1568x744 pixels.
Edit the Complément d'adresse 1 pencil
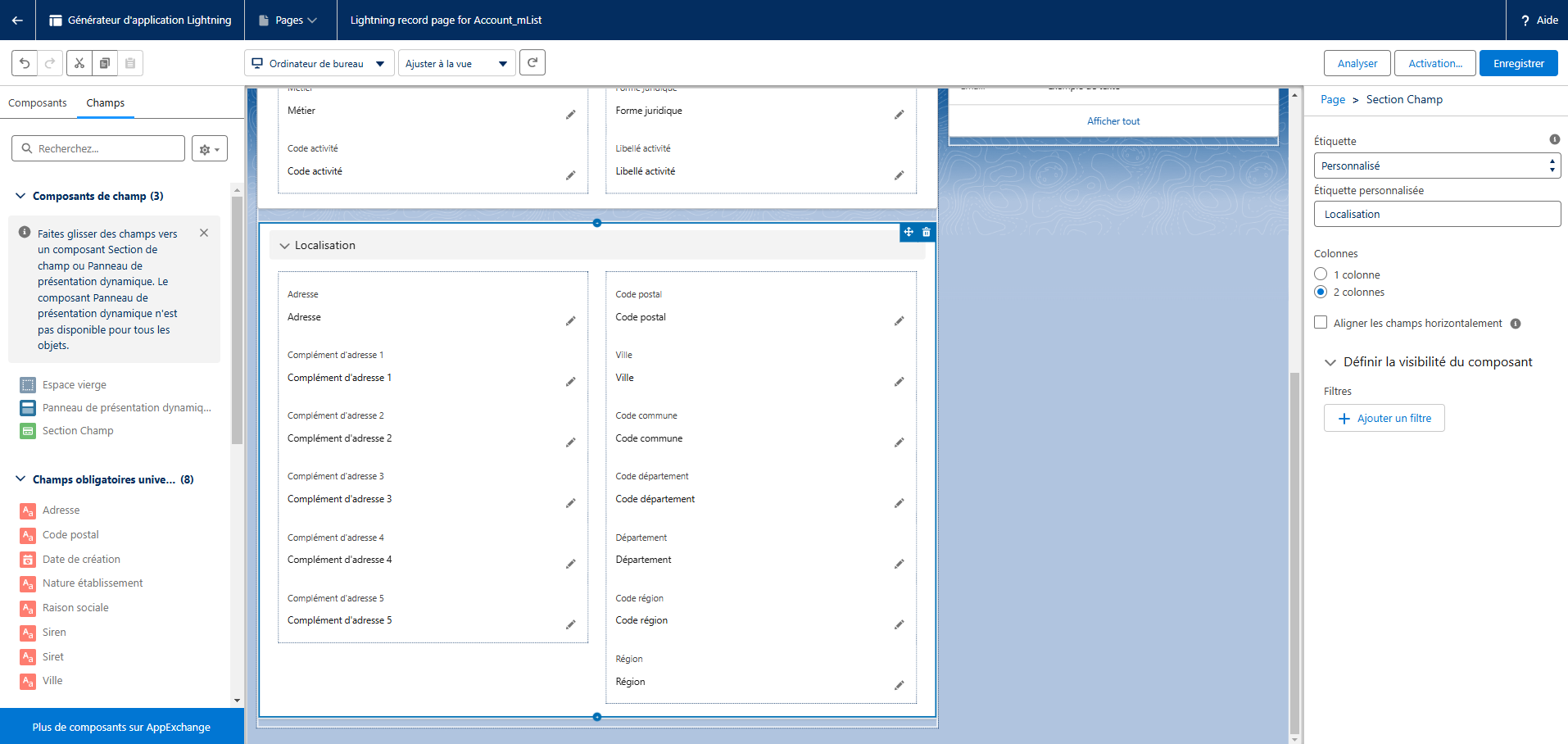click(x=570, y=381)
